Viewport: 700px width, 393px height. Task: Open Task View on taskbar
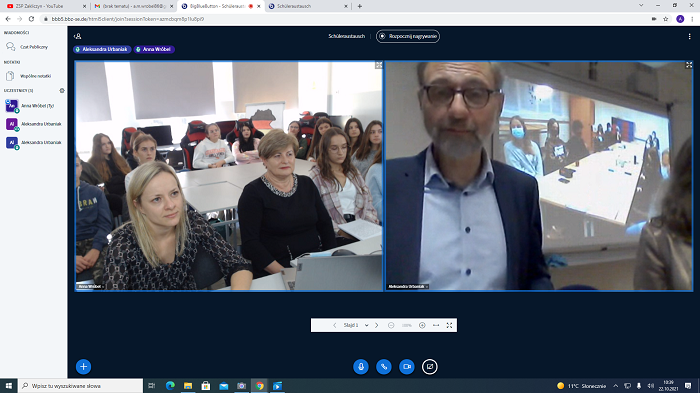(152, 386)
